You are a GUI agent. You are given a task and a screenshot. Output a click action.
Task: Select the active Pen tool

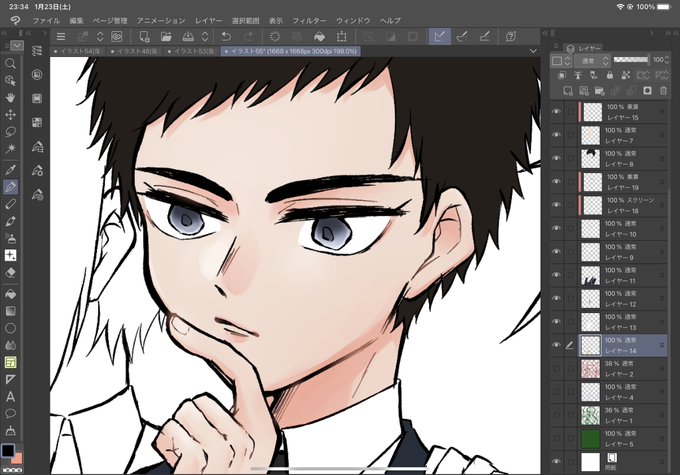pos(10,187)
